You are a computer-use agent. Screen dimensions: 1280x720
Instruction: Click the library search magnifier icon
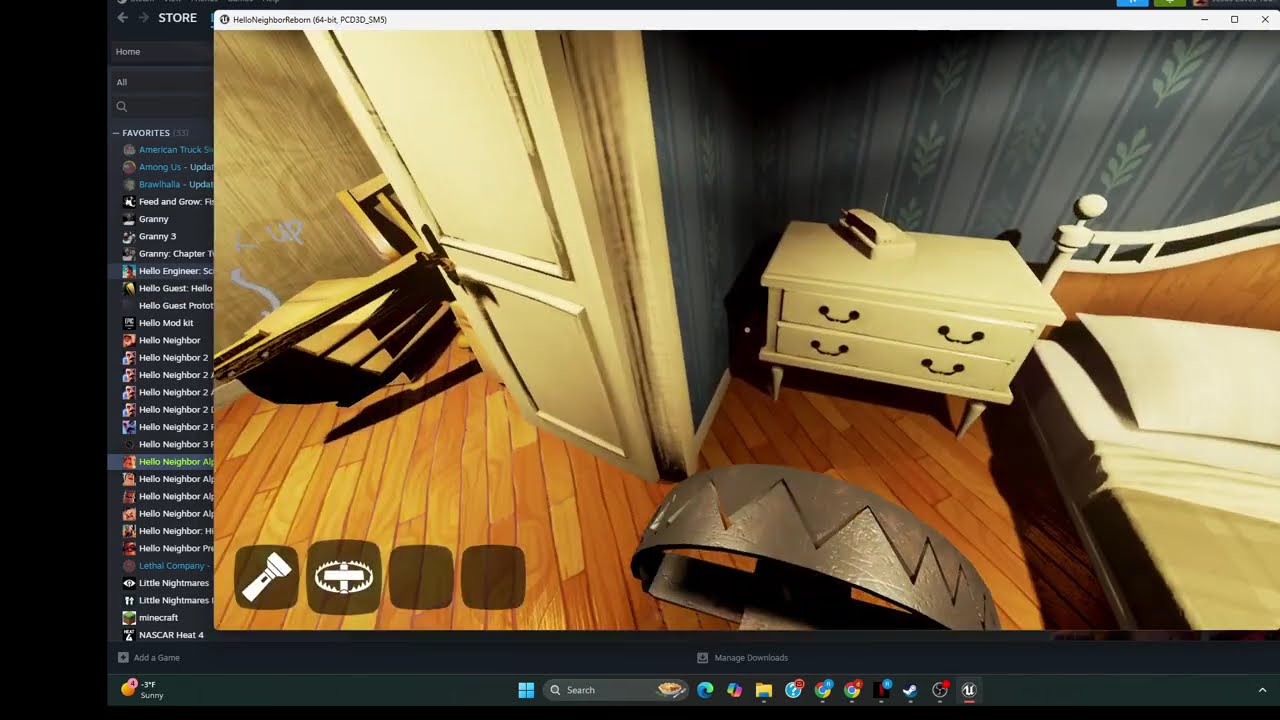(122, 106)
